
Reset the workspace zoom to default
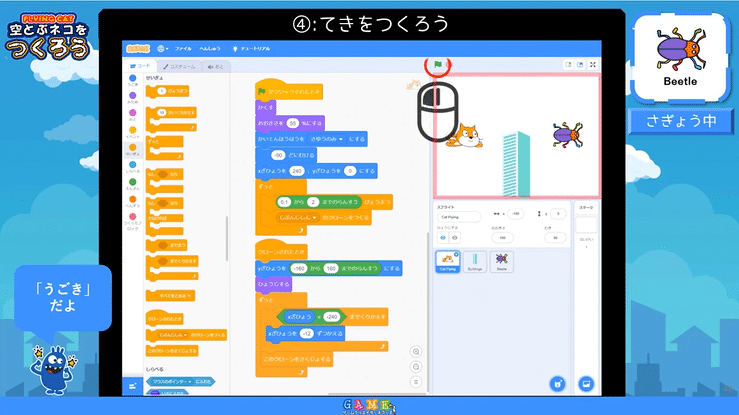[416, 382]
